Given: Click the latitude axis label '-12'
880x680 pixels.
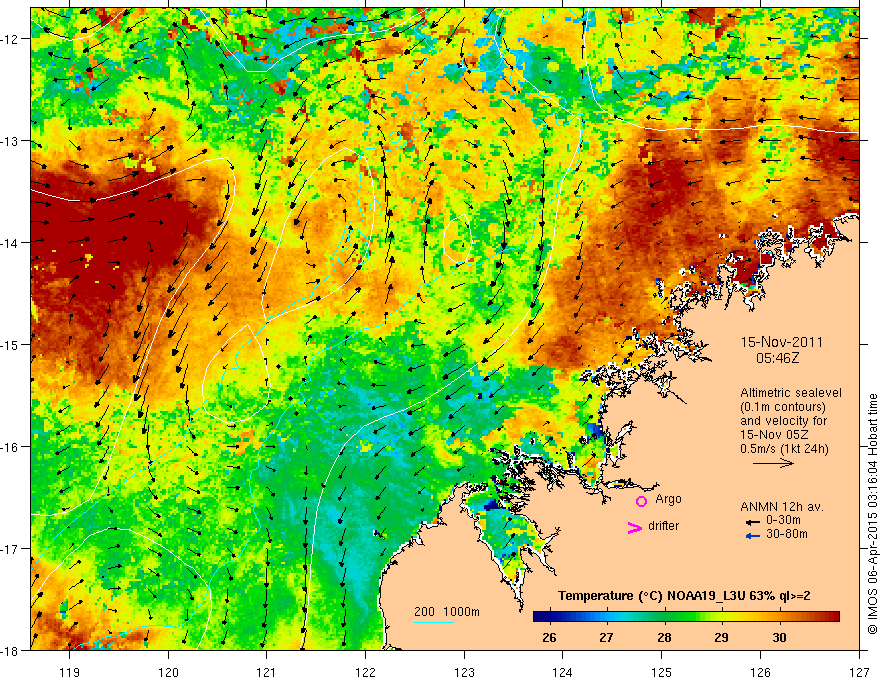Looking at the screenshot, I should pyautogui.click(x=10, y=39).
